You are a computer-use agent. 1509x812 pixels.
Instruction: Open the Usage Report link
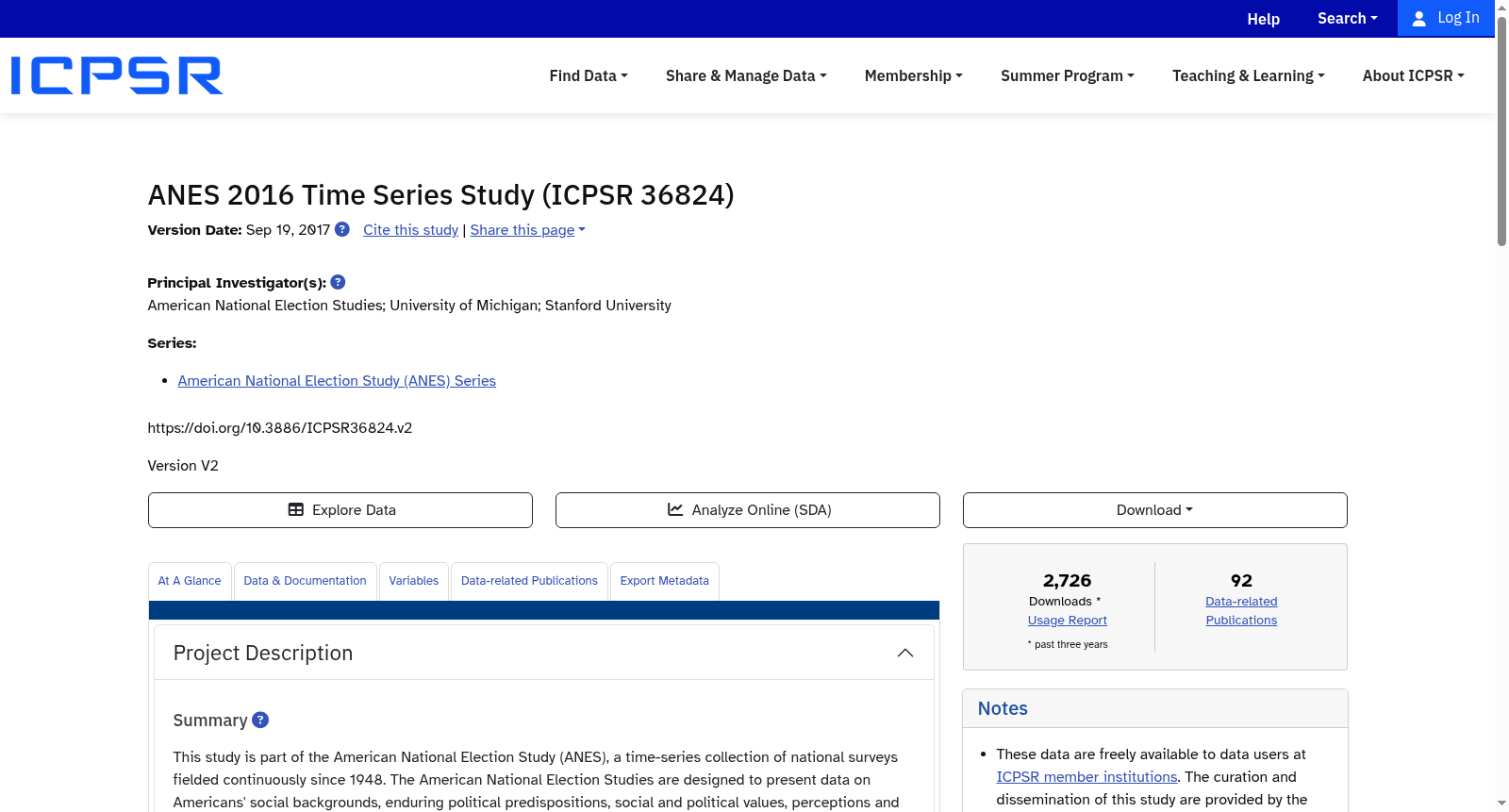1068,621
